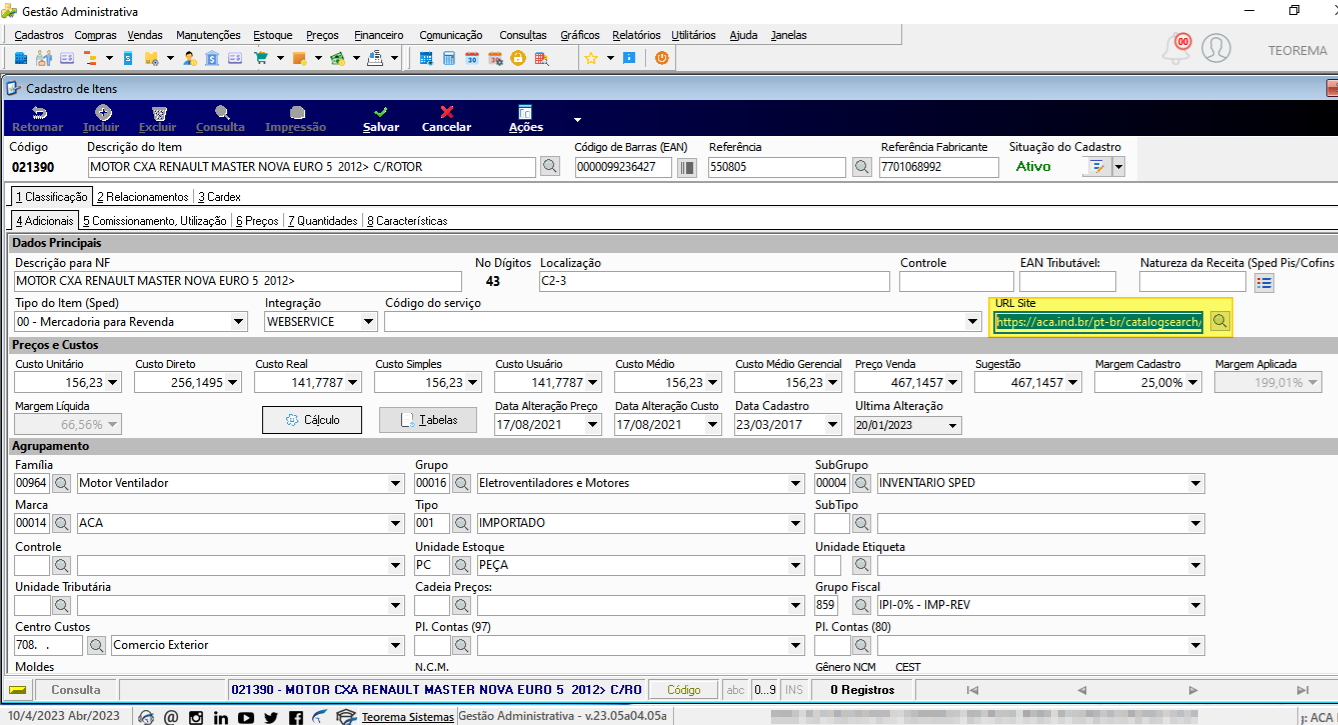
Task: Click the orange power icon in toolbar
Action: [661, 58]
